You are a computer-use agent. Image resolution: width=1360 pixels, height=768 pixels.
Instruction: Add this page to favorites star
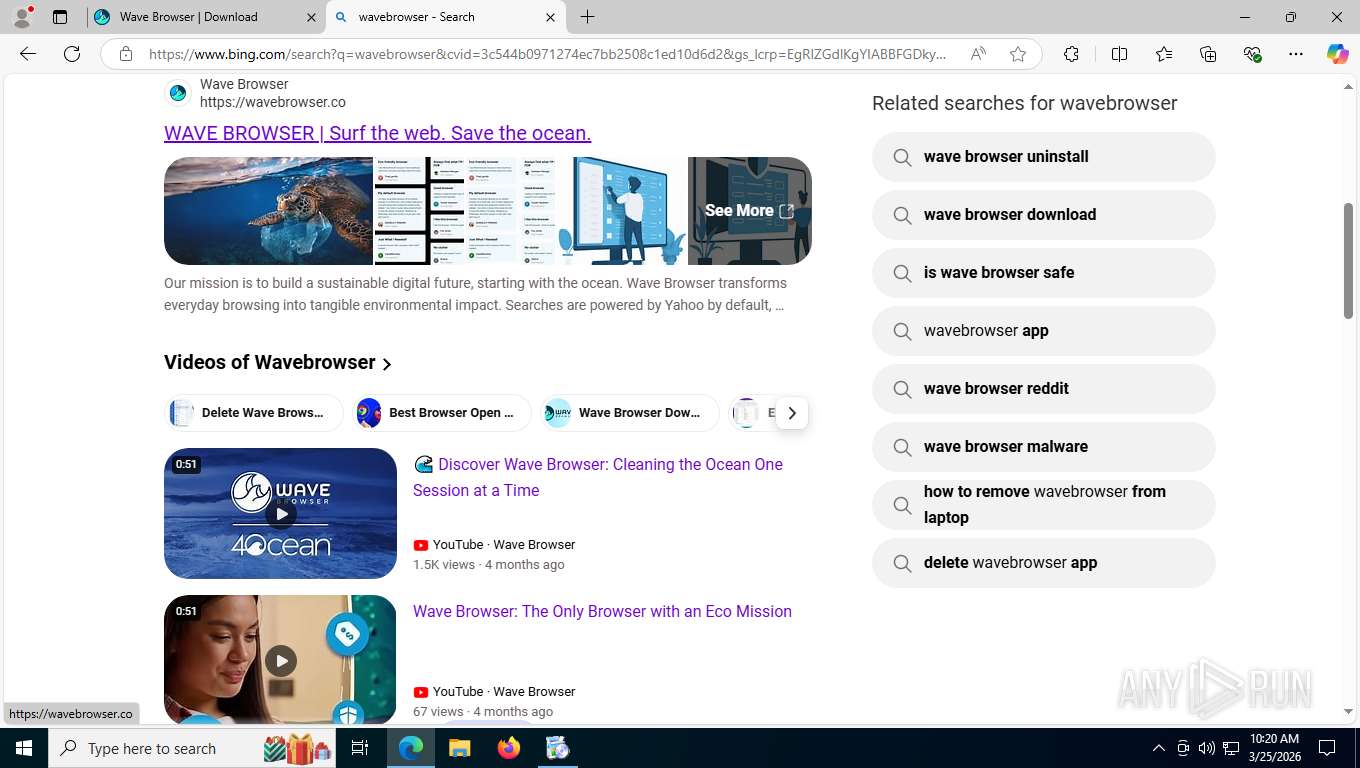1018,54
